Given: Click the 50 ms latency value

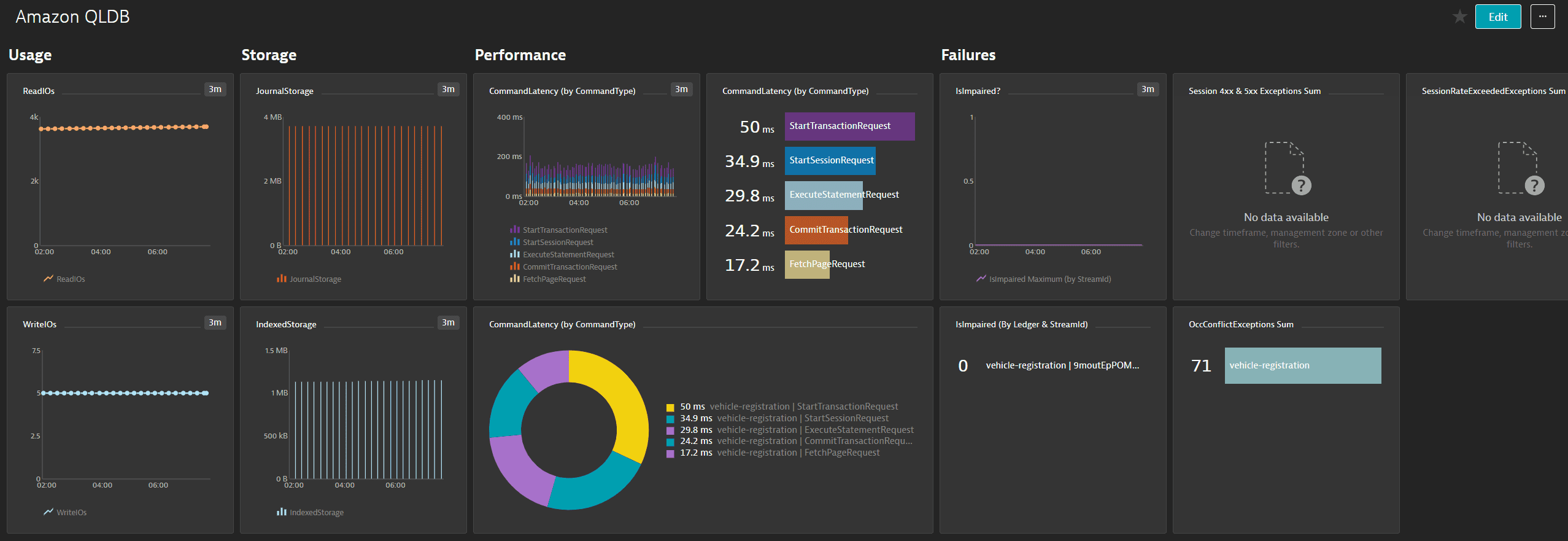Looking at the screenshot, I should coord(757,127).
